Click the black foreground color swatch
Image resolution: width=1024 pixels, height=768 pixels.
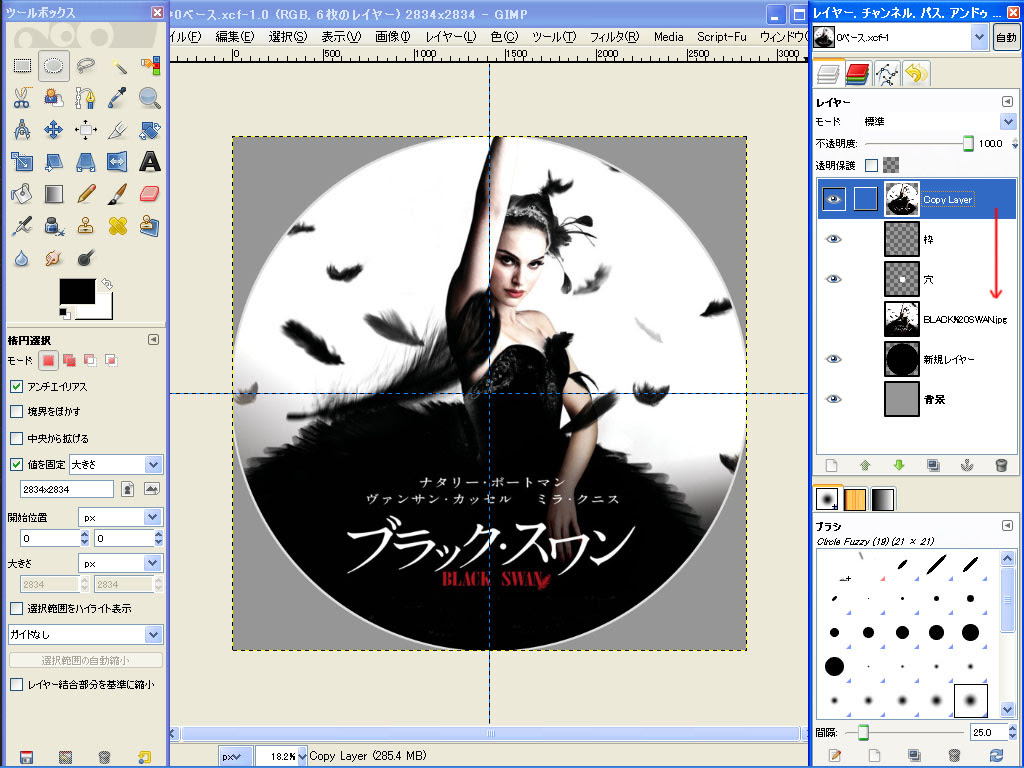[77, 291]
